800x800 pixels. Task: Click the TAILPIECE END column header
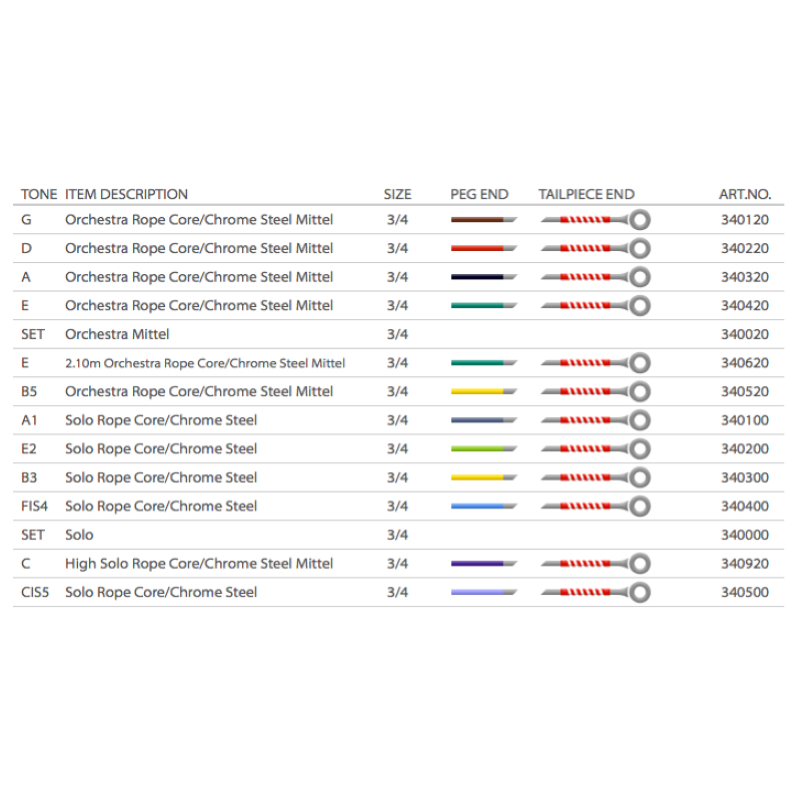tap(586, 194)
